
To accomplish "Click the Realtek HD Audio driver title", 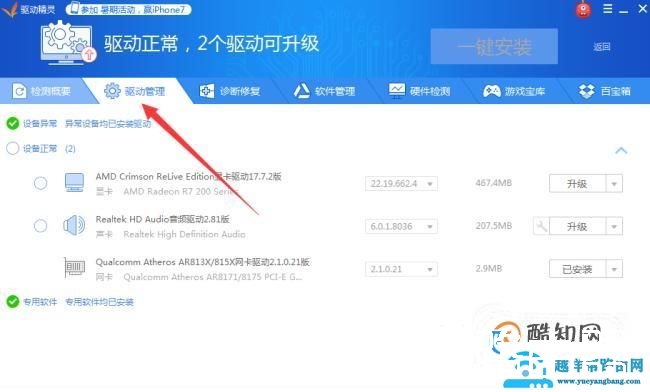I will point(162,219).
